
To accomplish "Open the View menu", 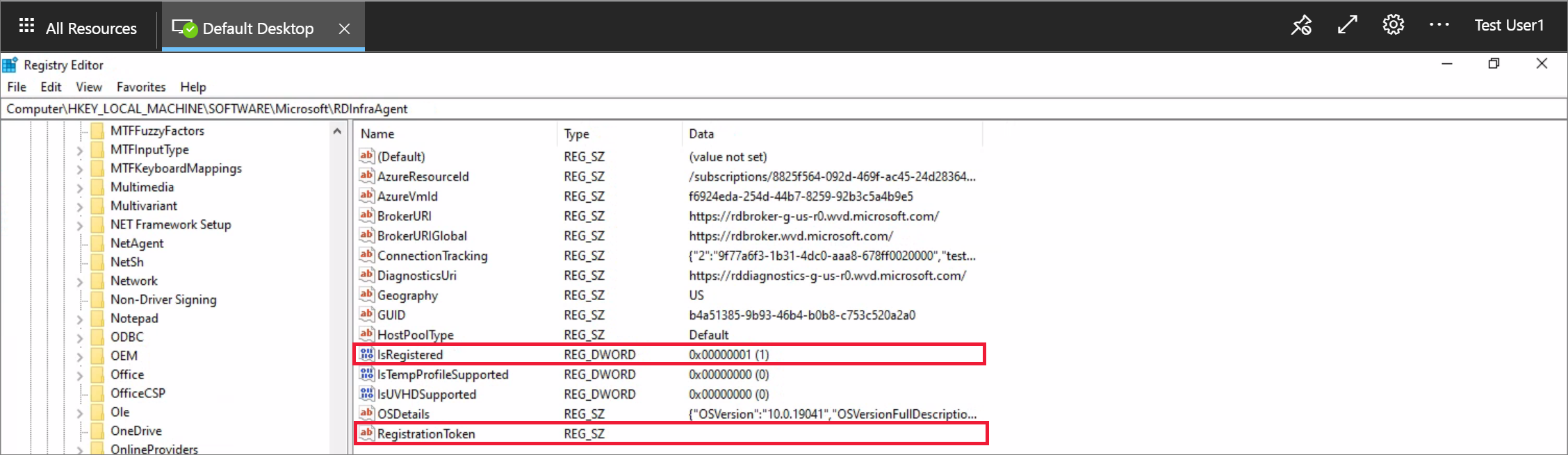I will 89,87.
